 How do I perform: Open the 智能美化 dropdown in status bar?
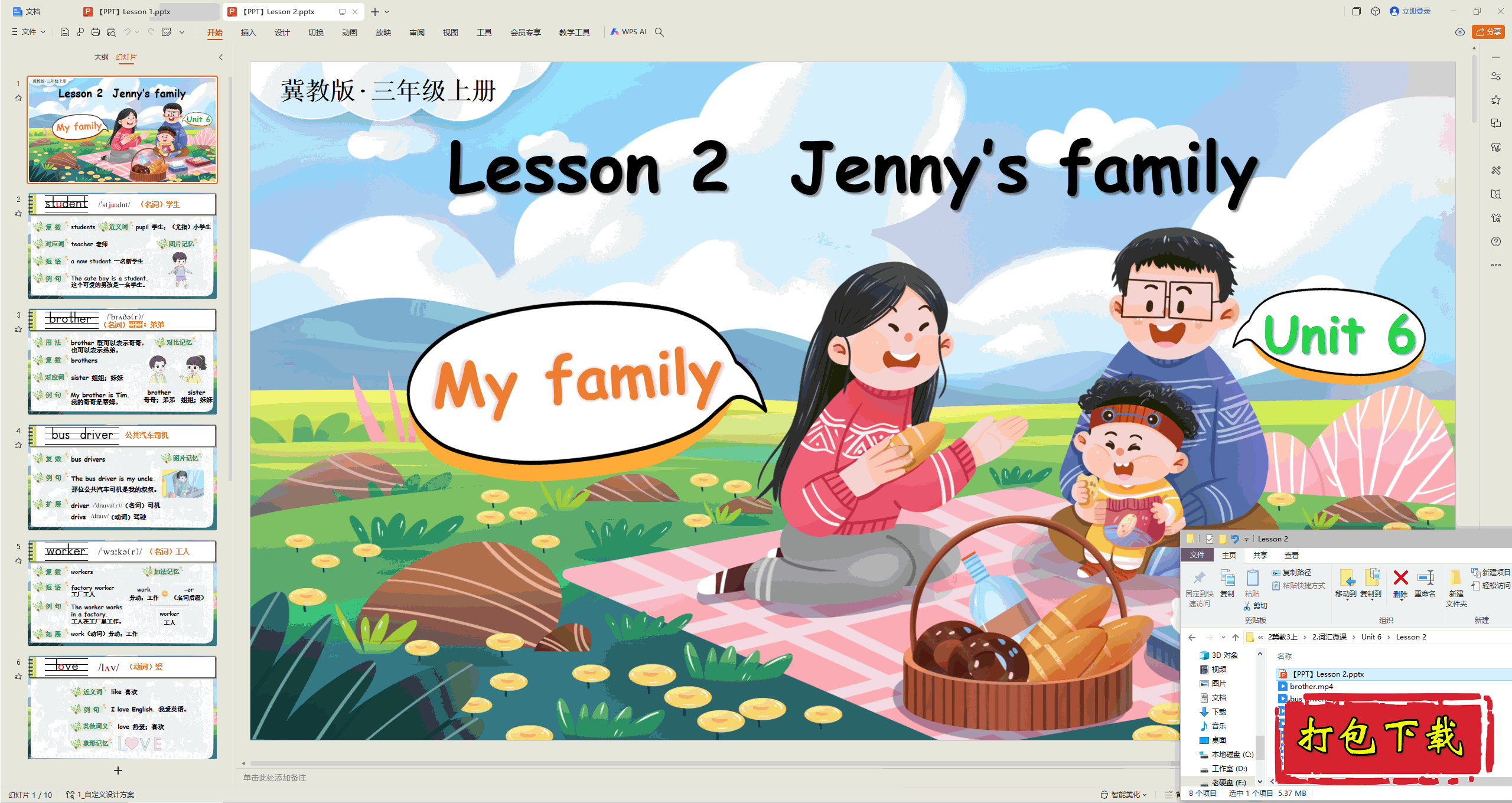click(1124, 794)
